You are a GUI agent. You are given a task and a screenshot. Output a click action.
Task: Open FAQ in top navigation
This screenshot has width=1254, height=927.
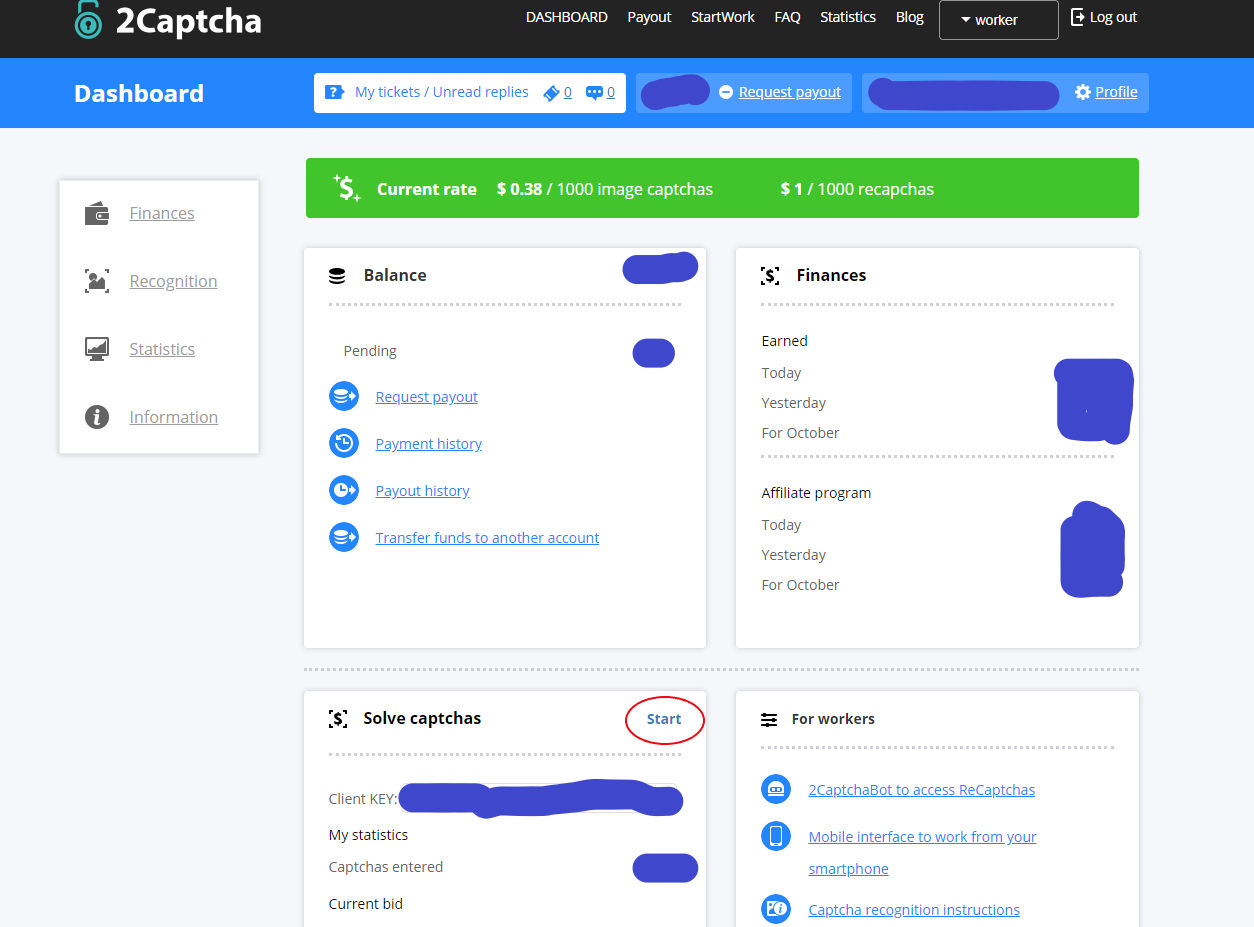(x=787, y=17)
